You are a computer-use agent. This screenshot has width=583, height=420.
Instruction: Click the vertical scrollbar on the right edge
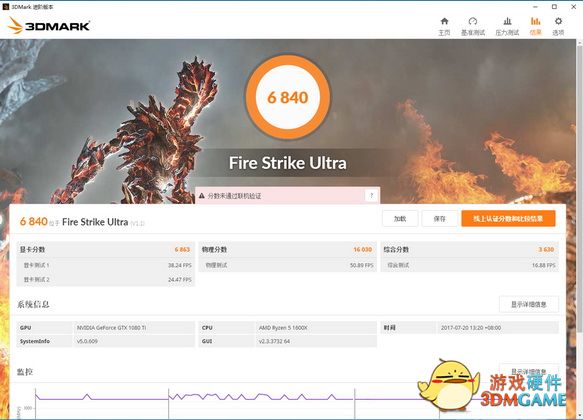(579, 186)
